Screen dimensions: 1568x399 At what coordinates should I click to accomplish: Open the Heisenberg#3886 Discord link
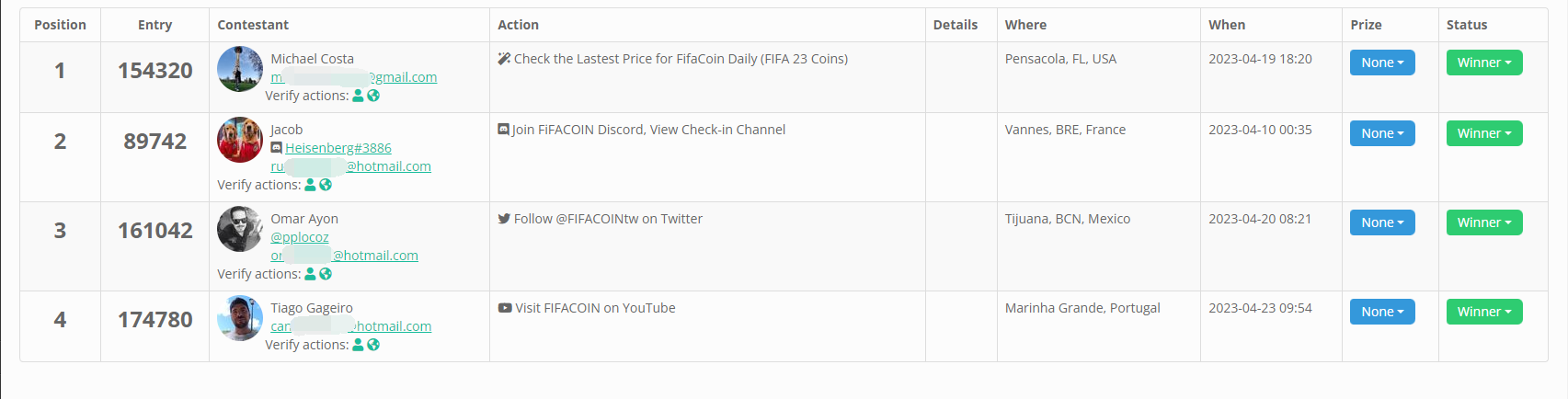[x=338, y=148]
